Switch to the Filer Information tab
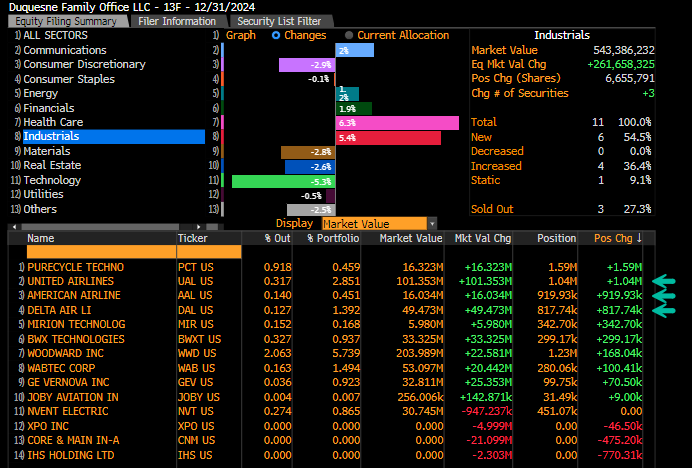Screen dimensions: 692x468 pyautogui.click(x=179, y=20)
